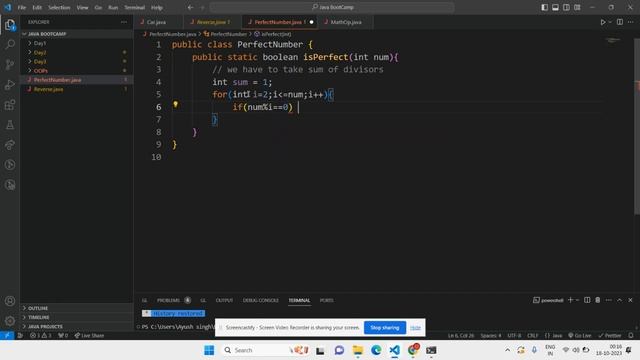Select PerfectNumber.java in the Explorer tree
The height and width of the screenshot is (360, 640).
coord(76,80)
